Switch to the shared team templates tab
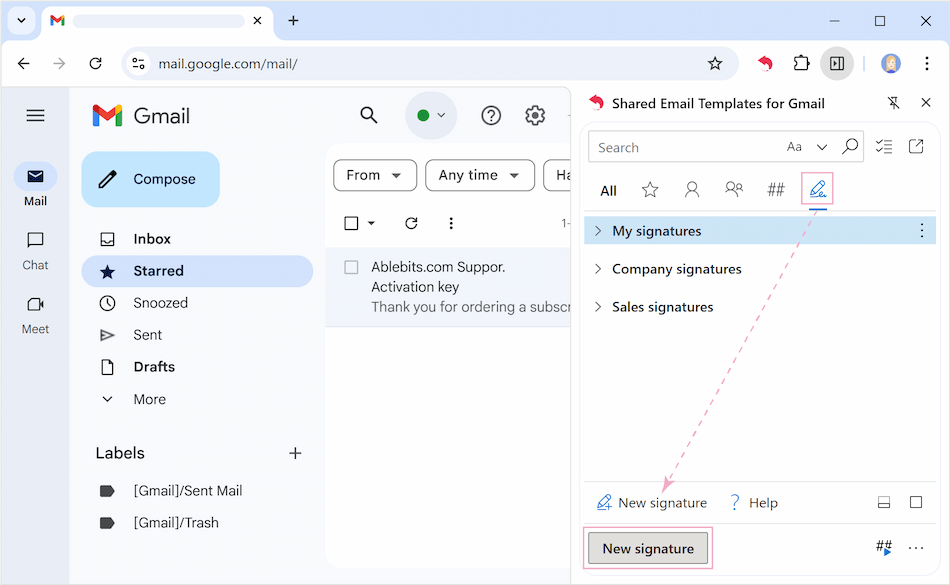Screen dimensions: 950x585 pyautogui.click(x=734, y=190)
